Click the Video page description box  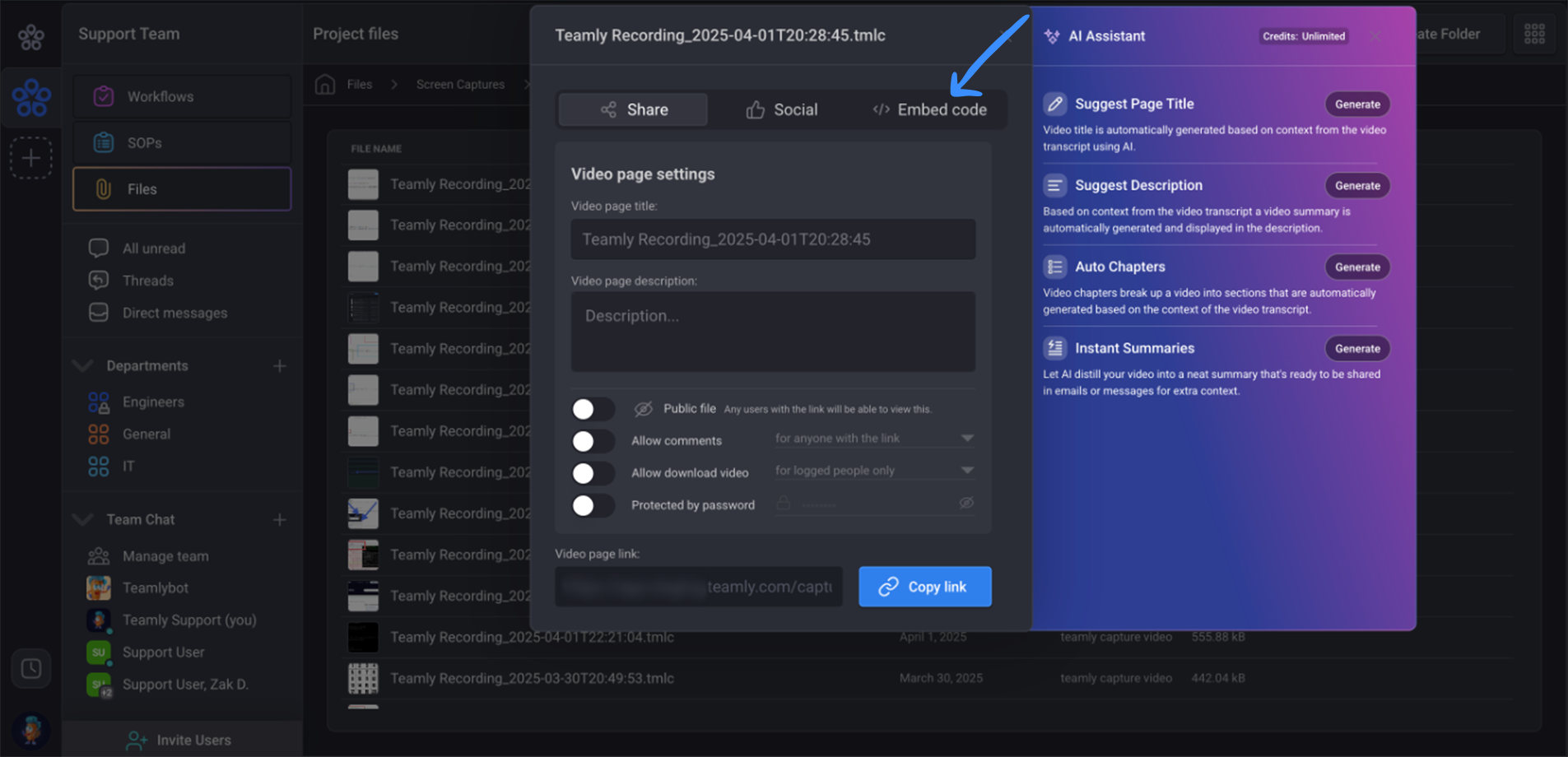point(774,332)
